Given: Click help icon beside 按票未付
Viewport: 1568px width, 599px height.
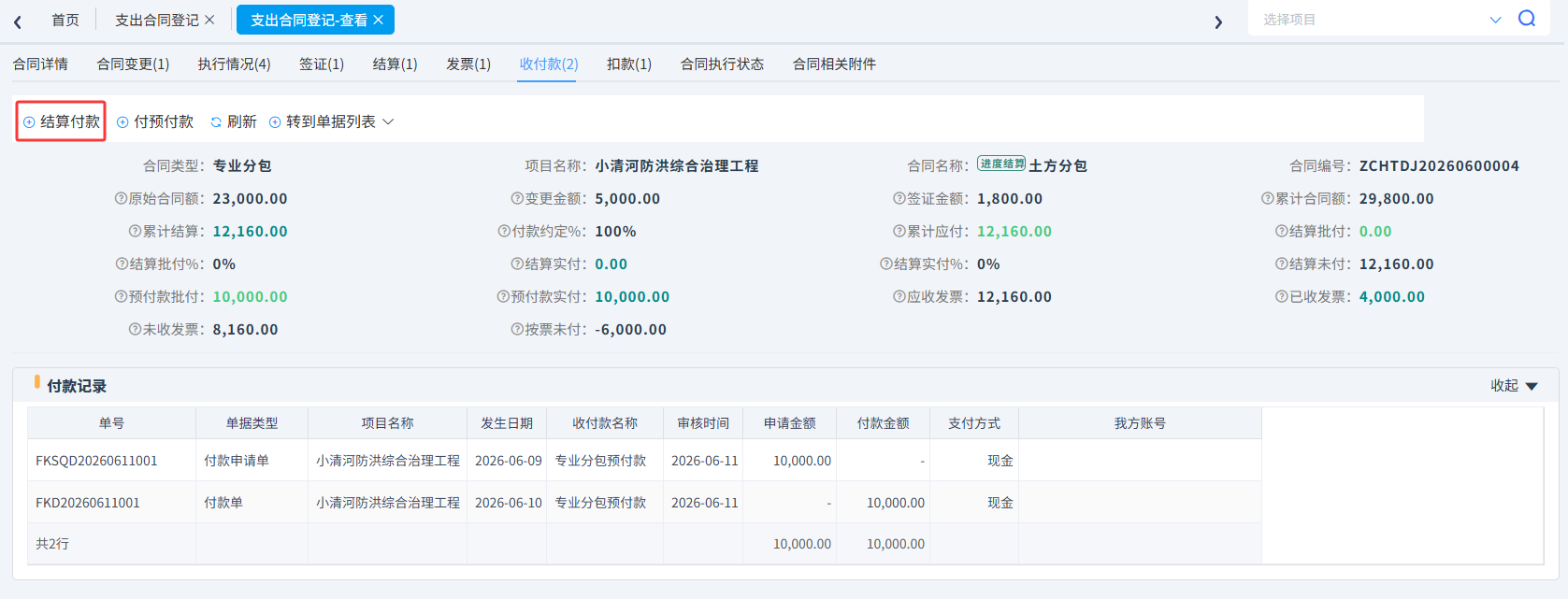Looking at the screenshot, I should 517,330.
